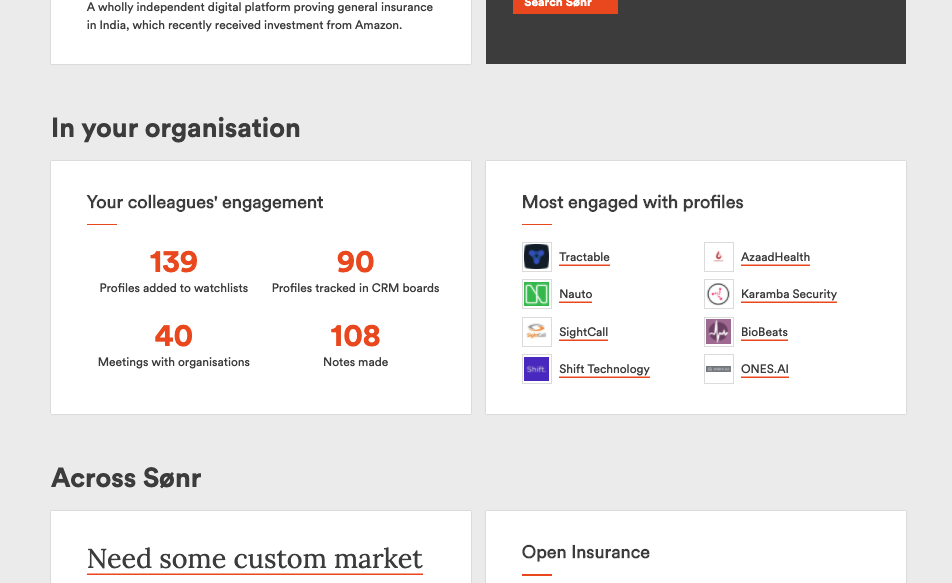952x583 pixels.
Task: Open the Nauto profile link
Action: [576, 295]
